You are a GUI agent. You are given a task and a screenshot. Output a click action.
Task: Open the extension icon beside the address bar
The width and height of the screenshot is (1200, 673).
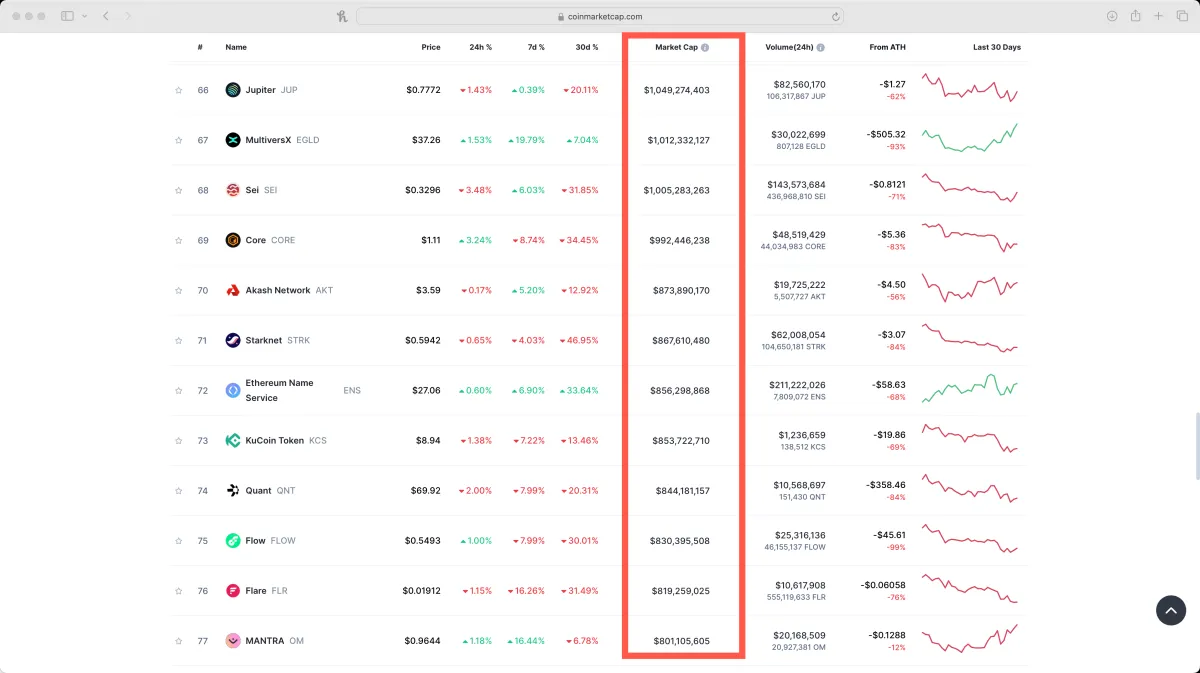342,16
